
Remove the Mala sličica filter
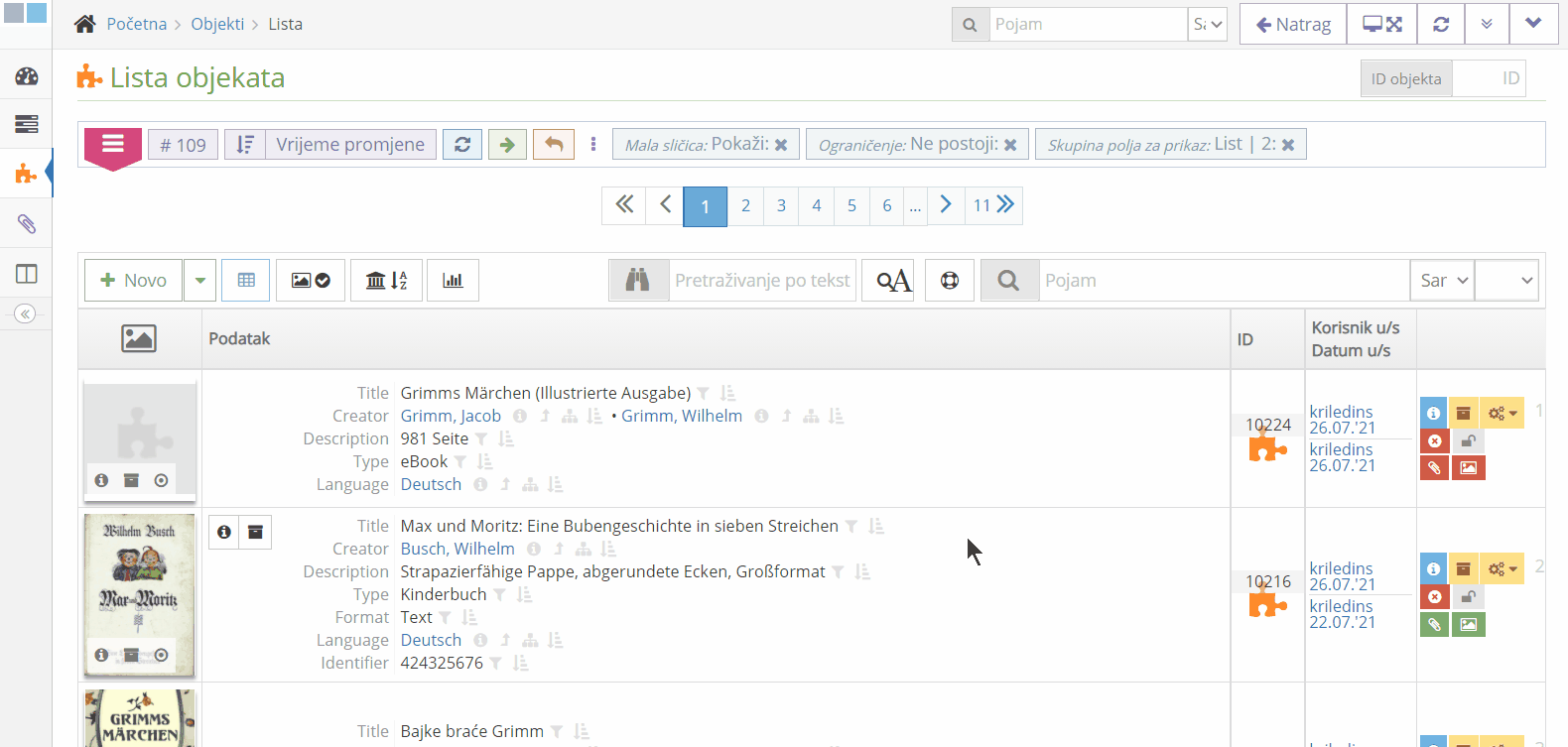[781, 145]
